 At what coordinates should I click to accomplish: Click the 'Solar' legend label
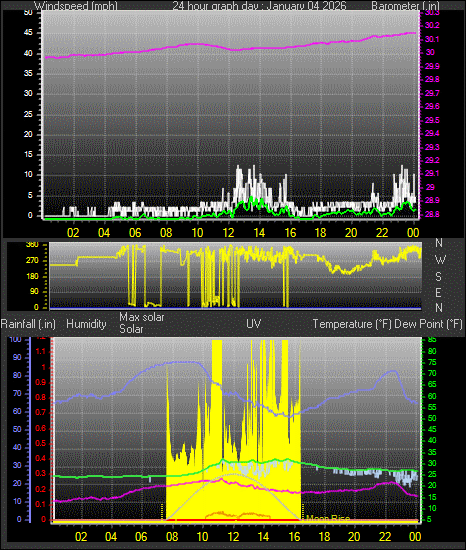click(131, 329)
